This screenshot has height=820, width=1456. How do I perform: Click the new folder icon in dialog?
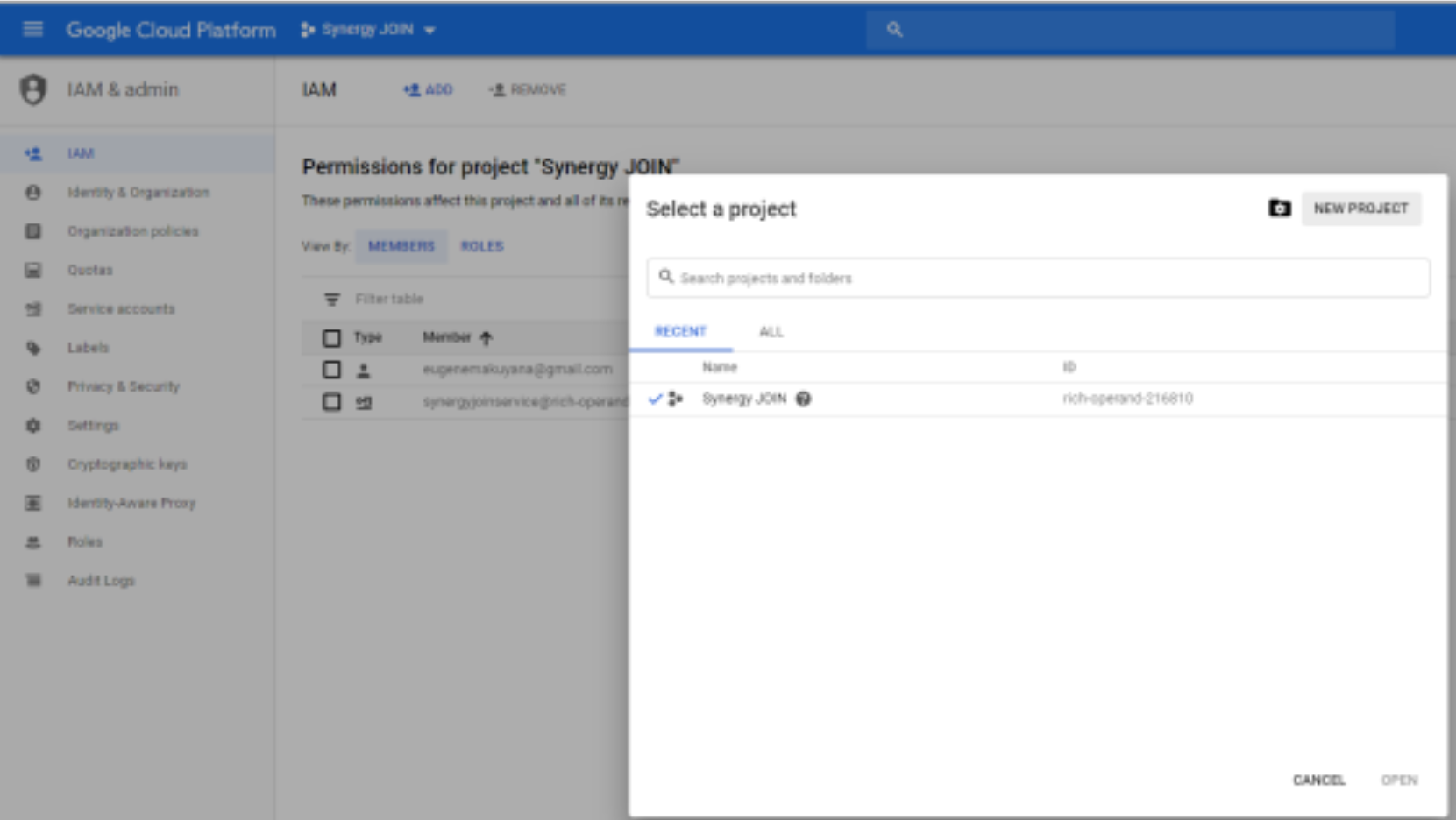click(1279, 209)
